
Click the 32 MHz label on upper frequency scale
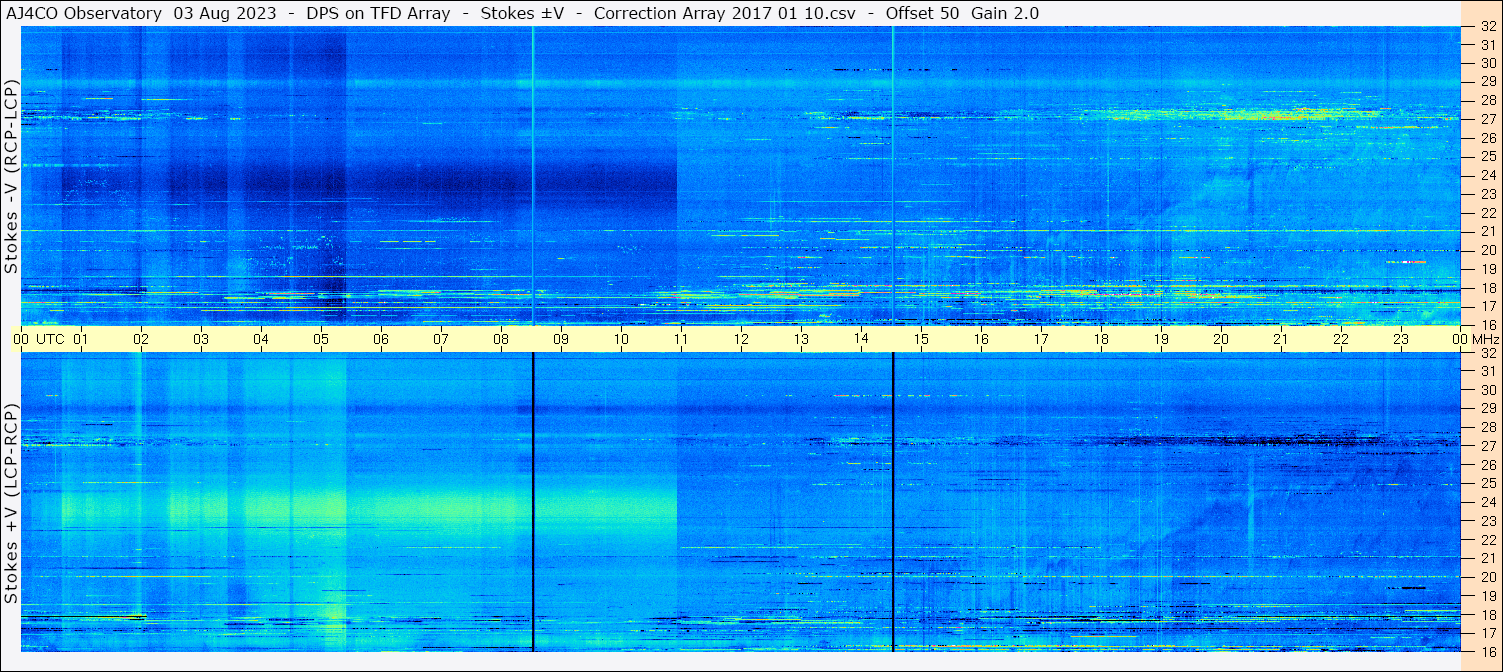[x=1487, y=26]
